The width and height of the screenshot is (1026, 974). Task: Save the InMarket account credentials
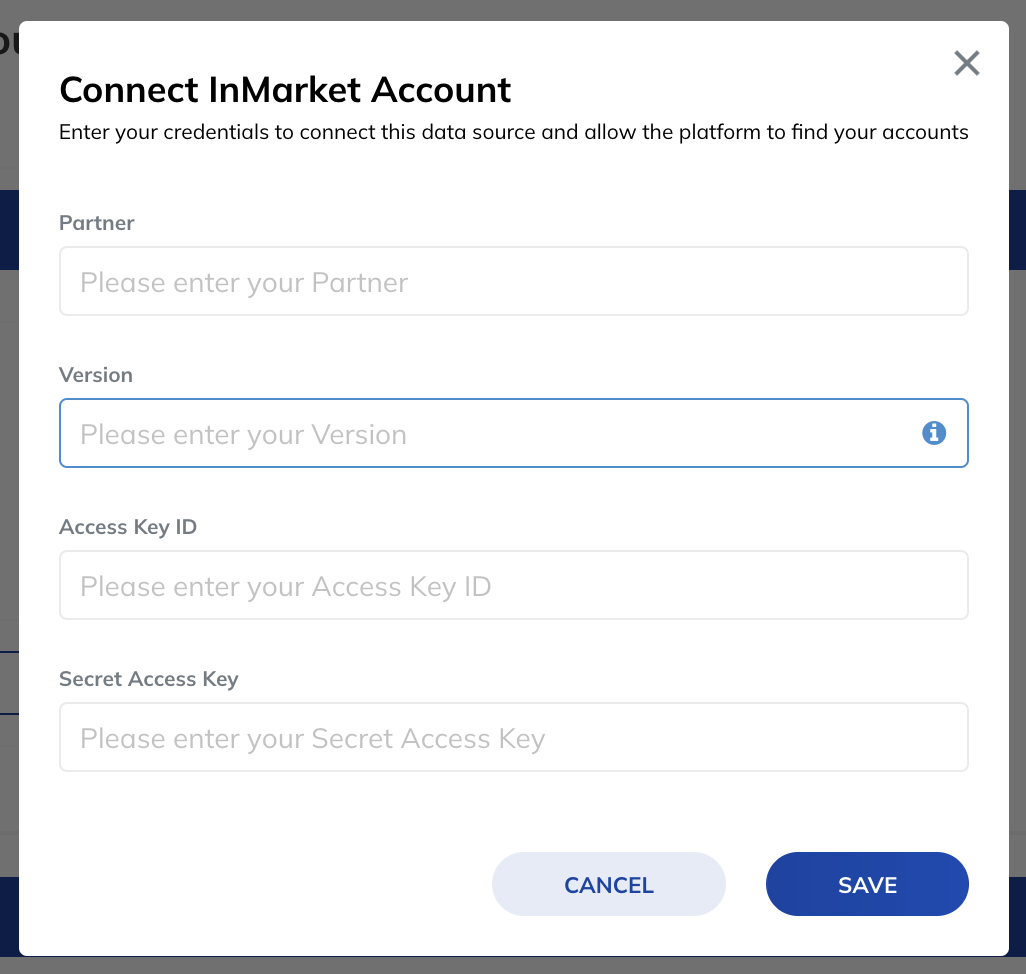point(867,884)
